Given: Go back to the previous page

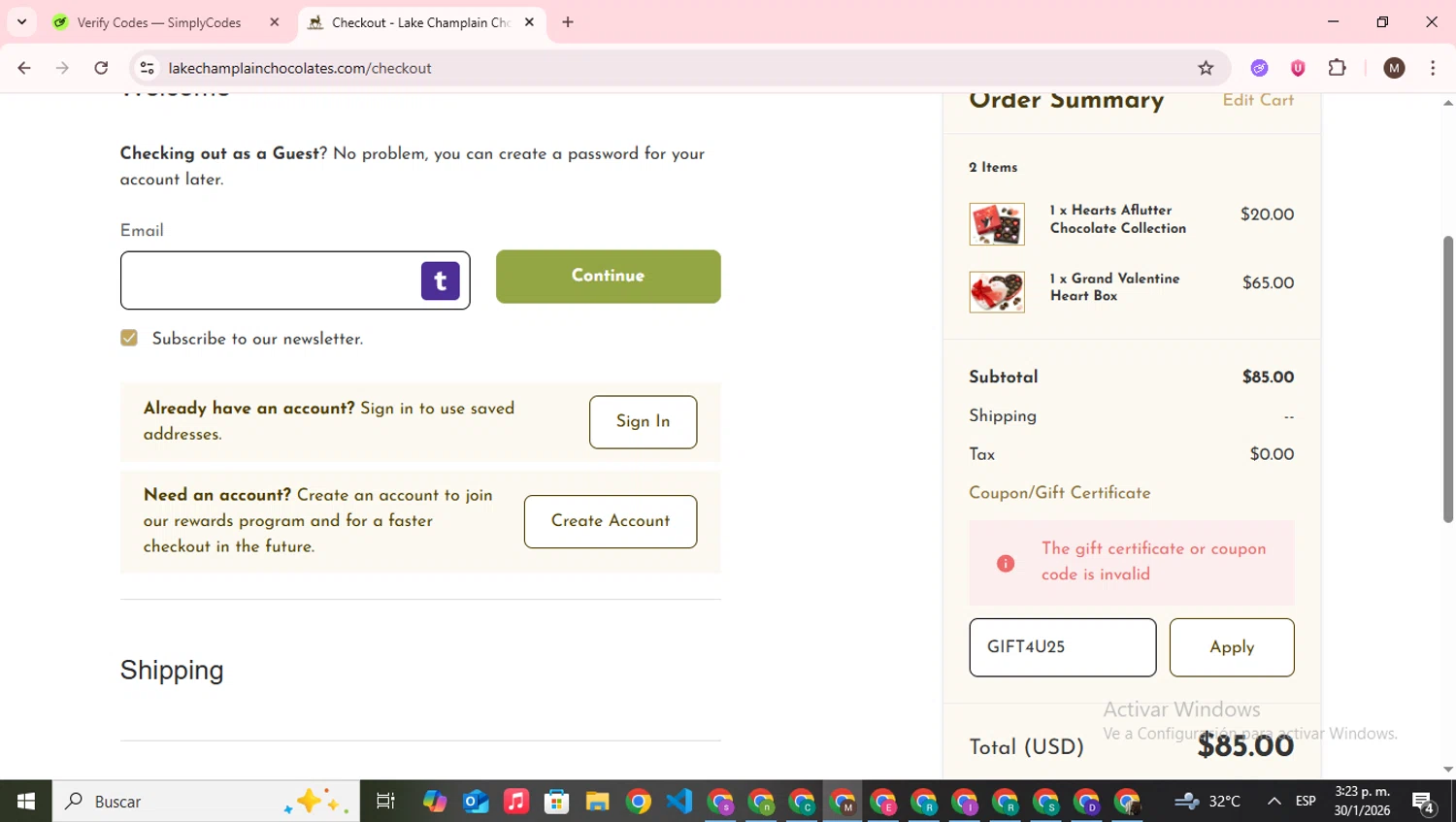Looking at the screenshot, I should click(x=24, y=68).
